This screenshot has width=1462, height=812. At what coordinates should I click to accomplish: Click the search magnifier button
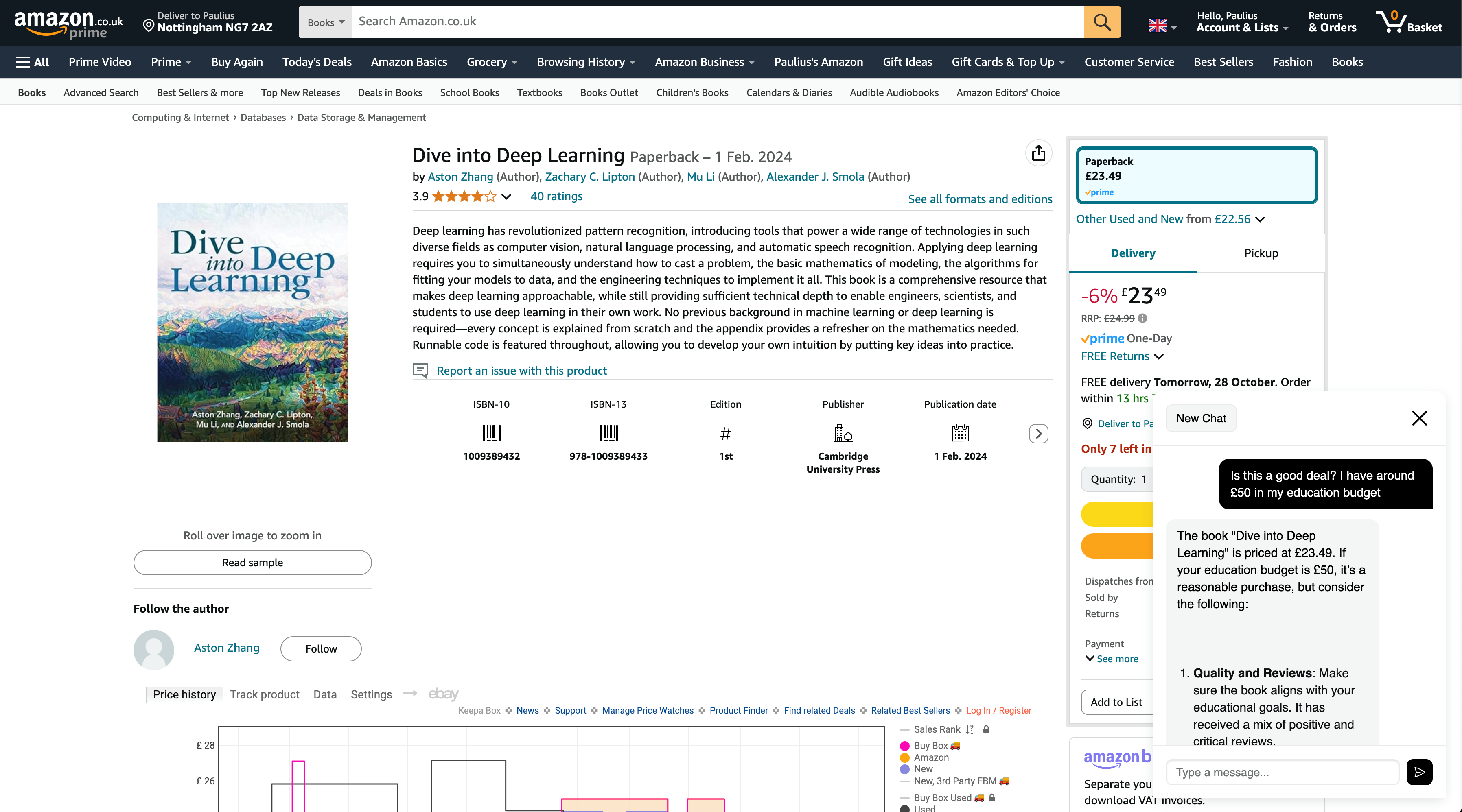1102,22
